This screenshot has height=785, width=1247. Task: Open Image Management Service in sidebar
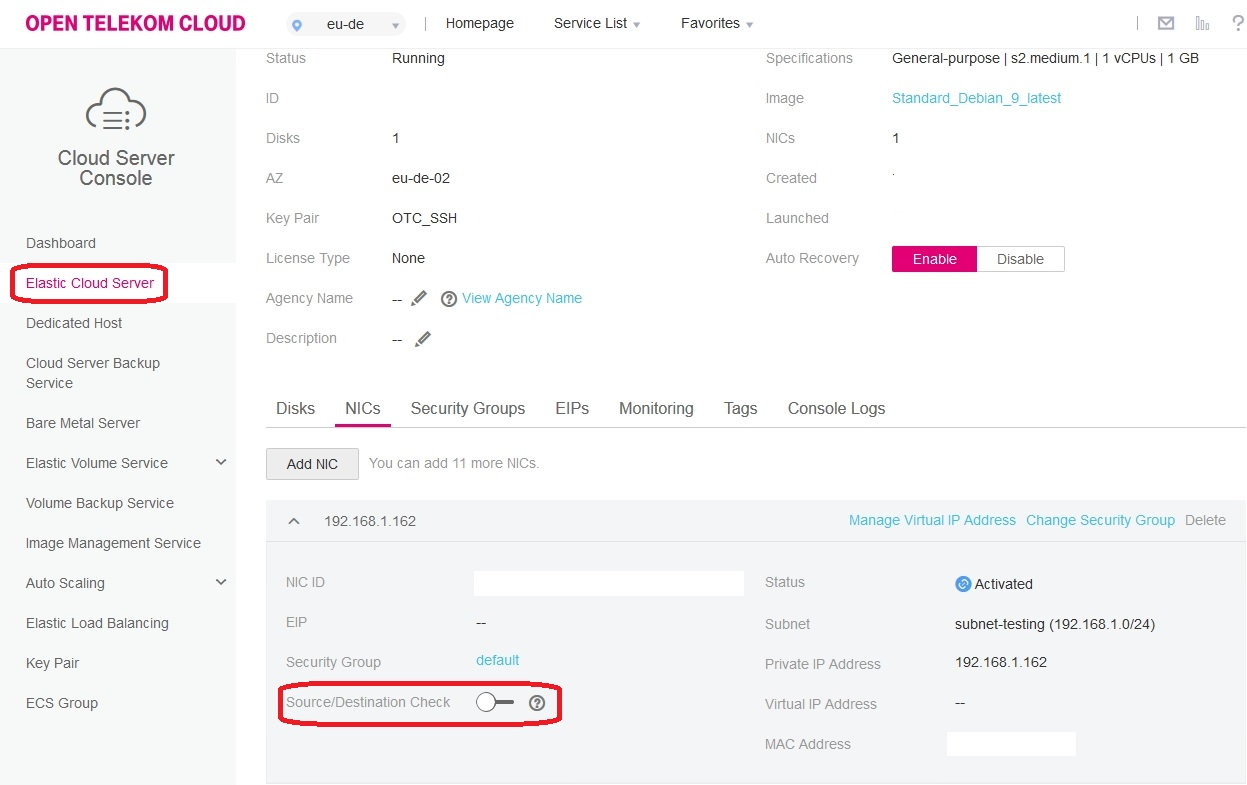tap(113, 543)
